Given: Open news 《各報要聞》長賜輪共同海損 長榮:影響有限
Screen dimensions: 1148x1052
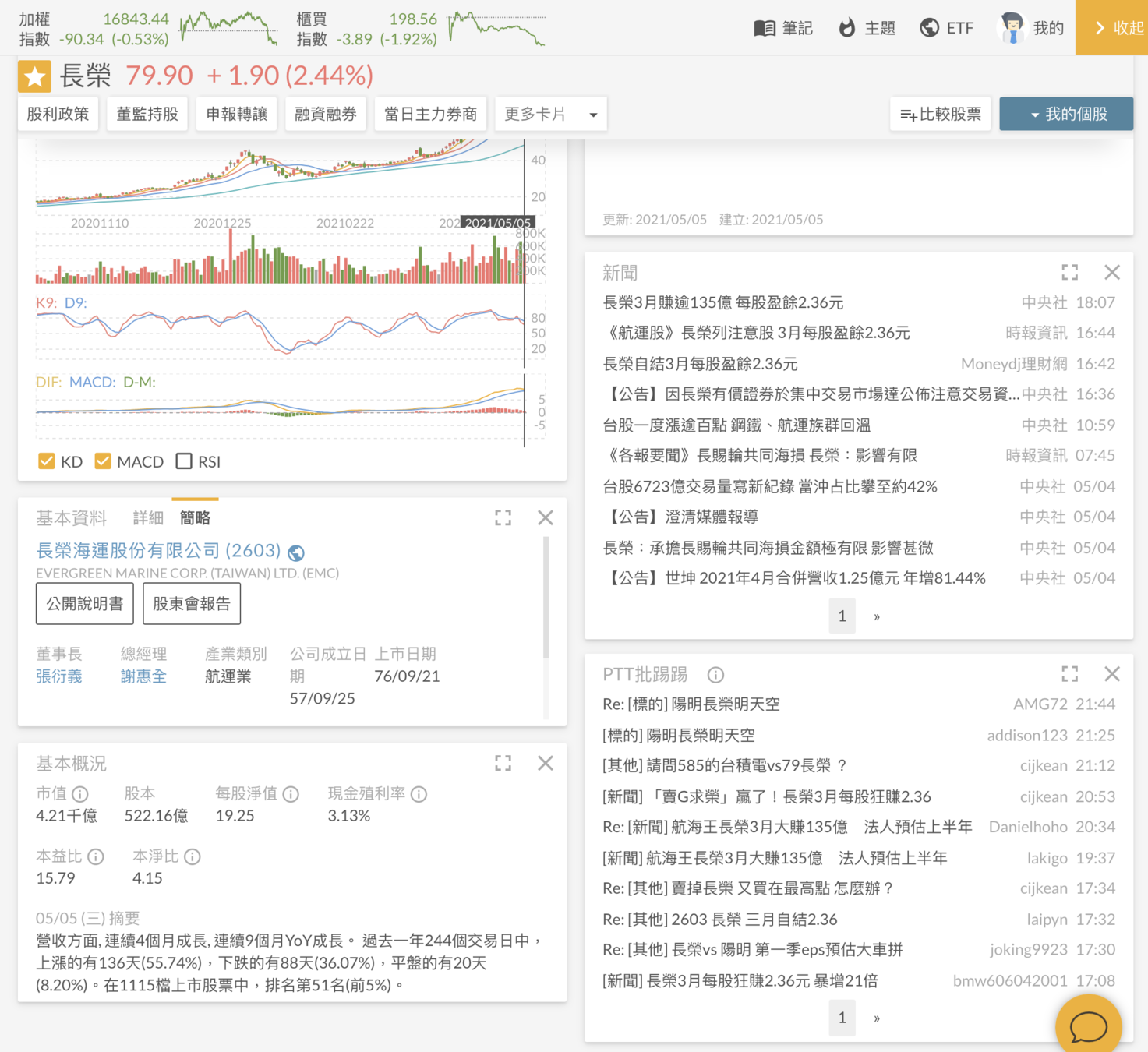Looking at the screenshot, I should pyautogui.click(x=760, y=456).
